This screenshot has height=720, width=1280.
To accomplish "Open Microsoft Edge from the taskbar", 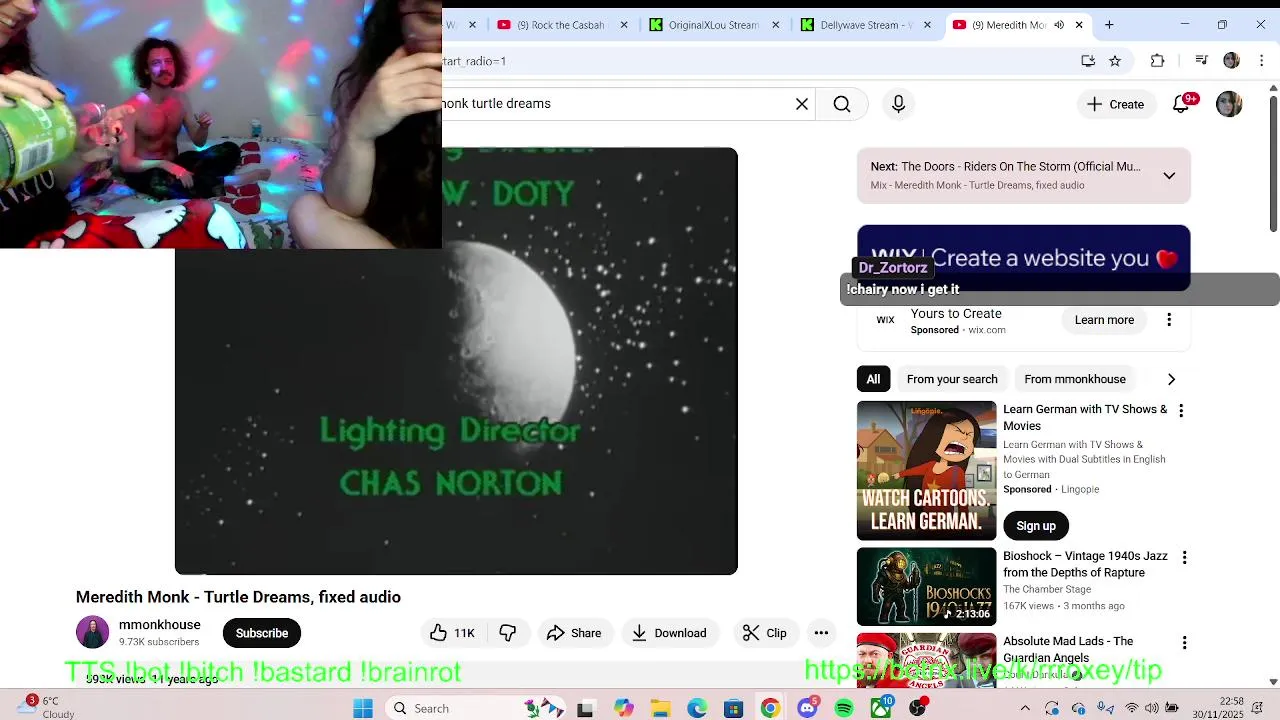I will [697, 708].
